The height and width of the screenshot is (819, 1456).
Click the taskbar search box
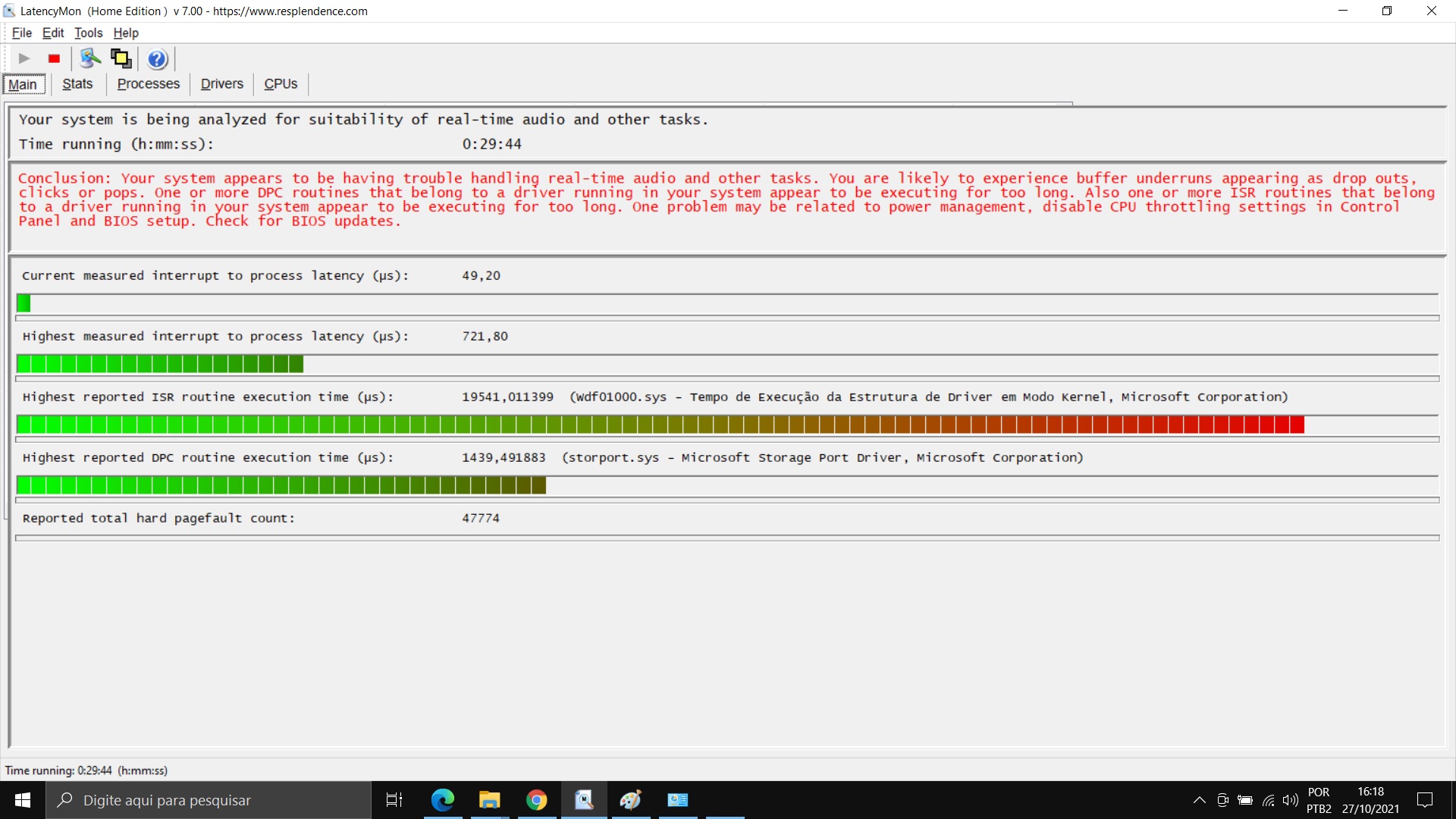209,800
